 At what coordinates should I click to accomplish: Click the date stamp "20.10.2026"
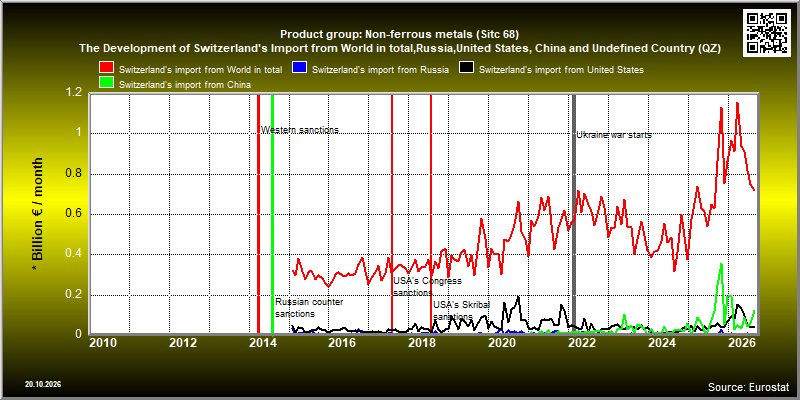43,384
